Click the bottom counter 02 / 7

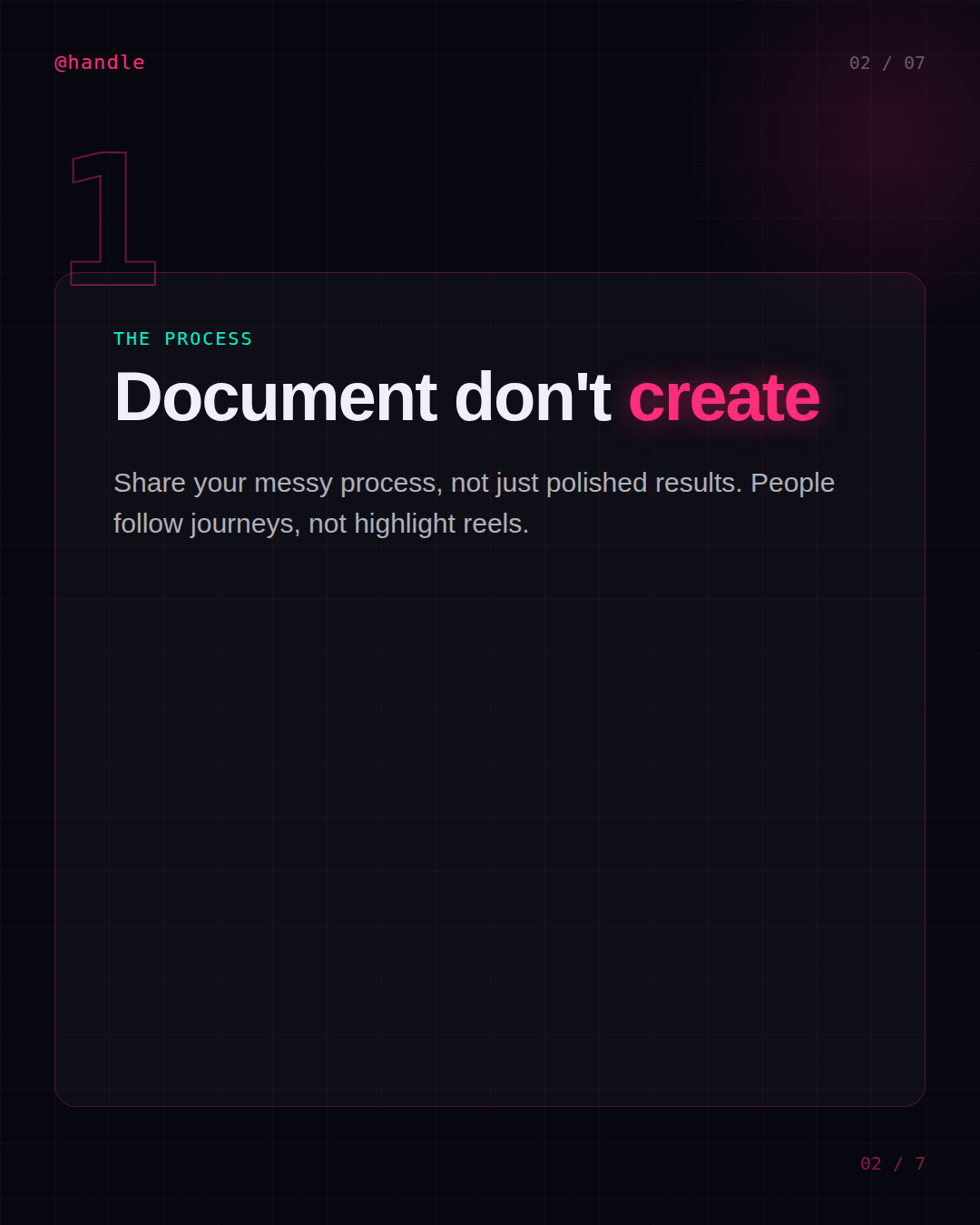(x=892, y=1163)
